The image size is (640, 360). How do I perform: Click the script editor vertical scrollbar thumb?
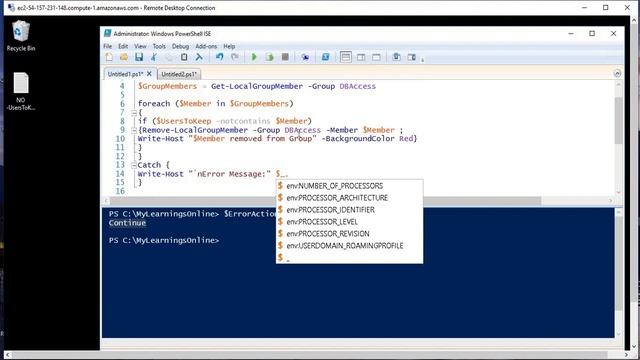pyautogui.click(x=618, y=120)
